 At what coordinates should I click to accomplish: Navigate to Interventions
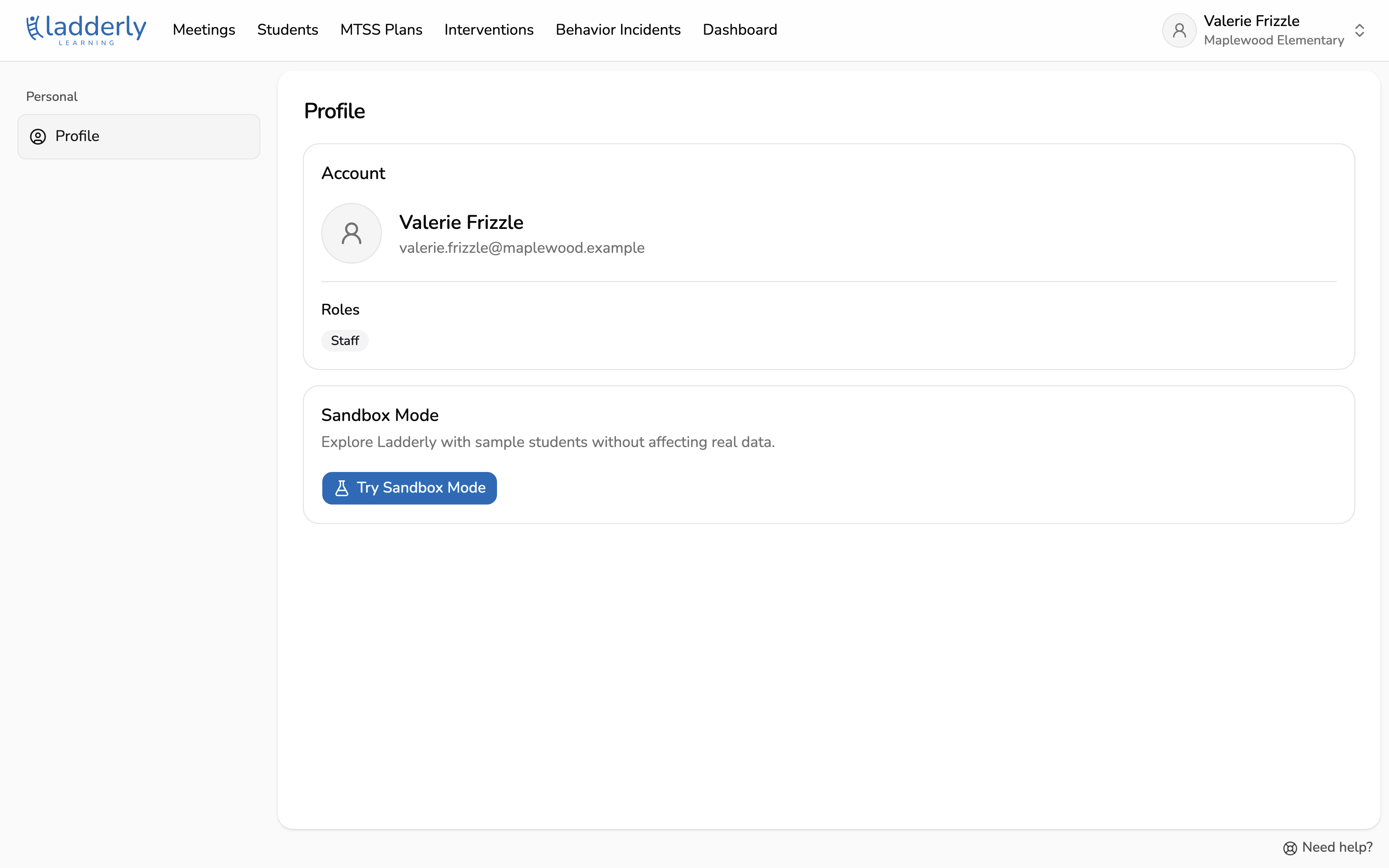tap(489, 30)
